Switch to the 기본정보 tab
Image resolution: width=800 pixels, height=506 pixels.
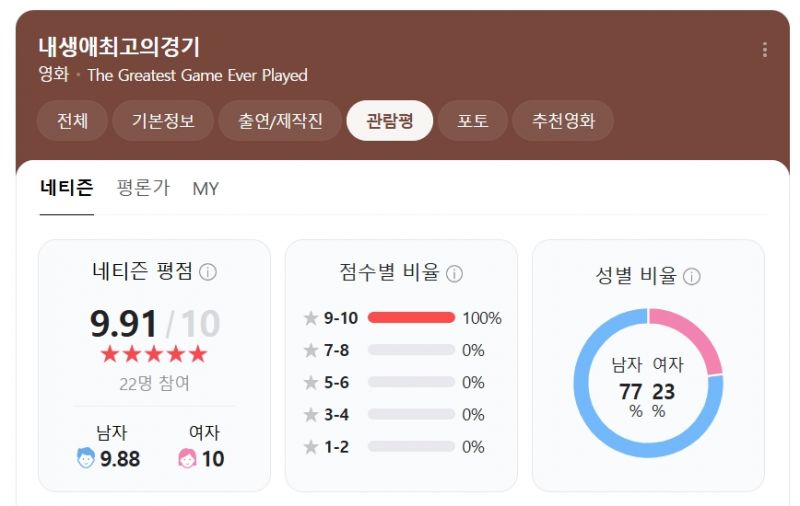point(163,121)
